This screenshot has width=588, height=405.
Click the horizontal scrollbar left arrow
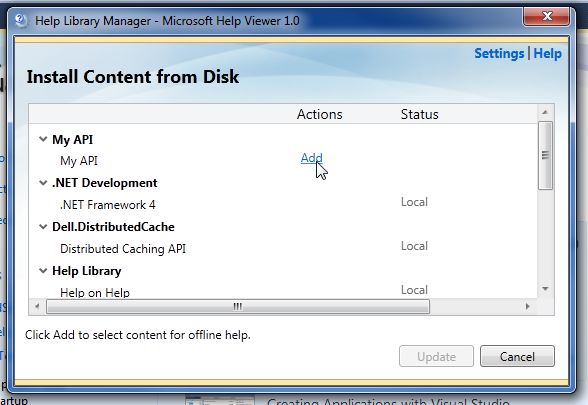point(37,306)
